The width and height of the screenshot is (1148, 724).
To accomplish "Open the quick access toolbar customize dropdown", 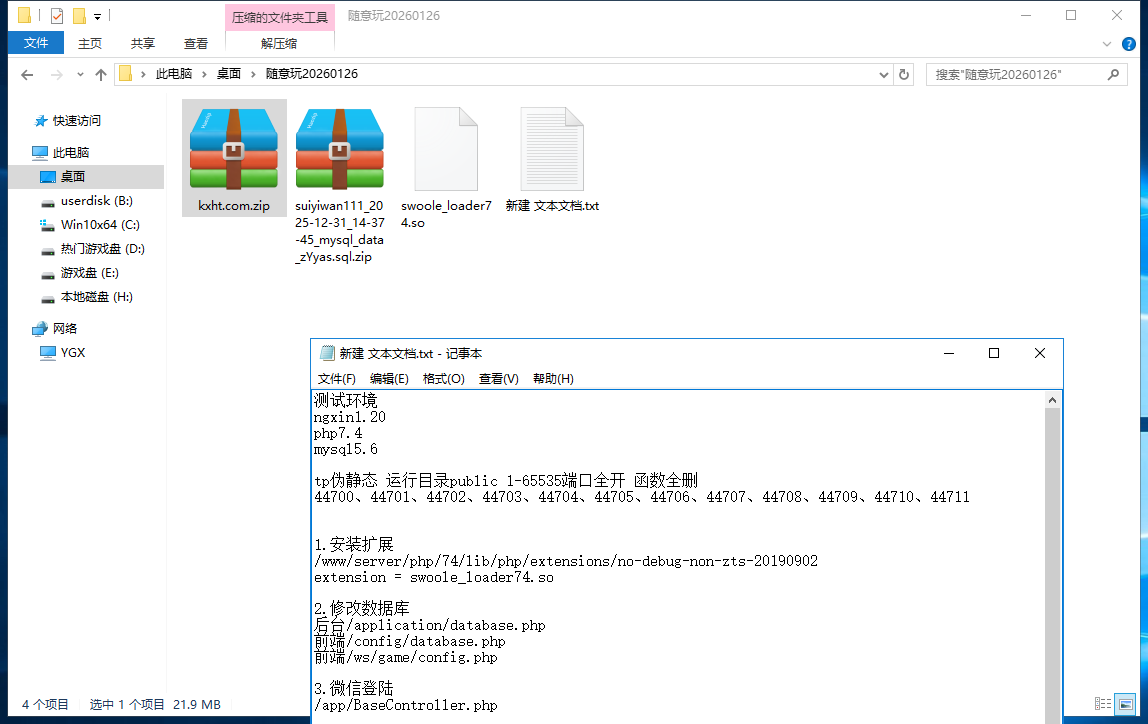I will click(97, 16).
